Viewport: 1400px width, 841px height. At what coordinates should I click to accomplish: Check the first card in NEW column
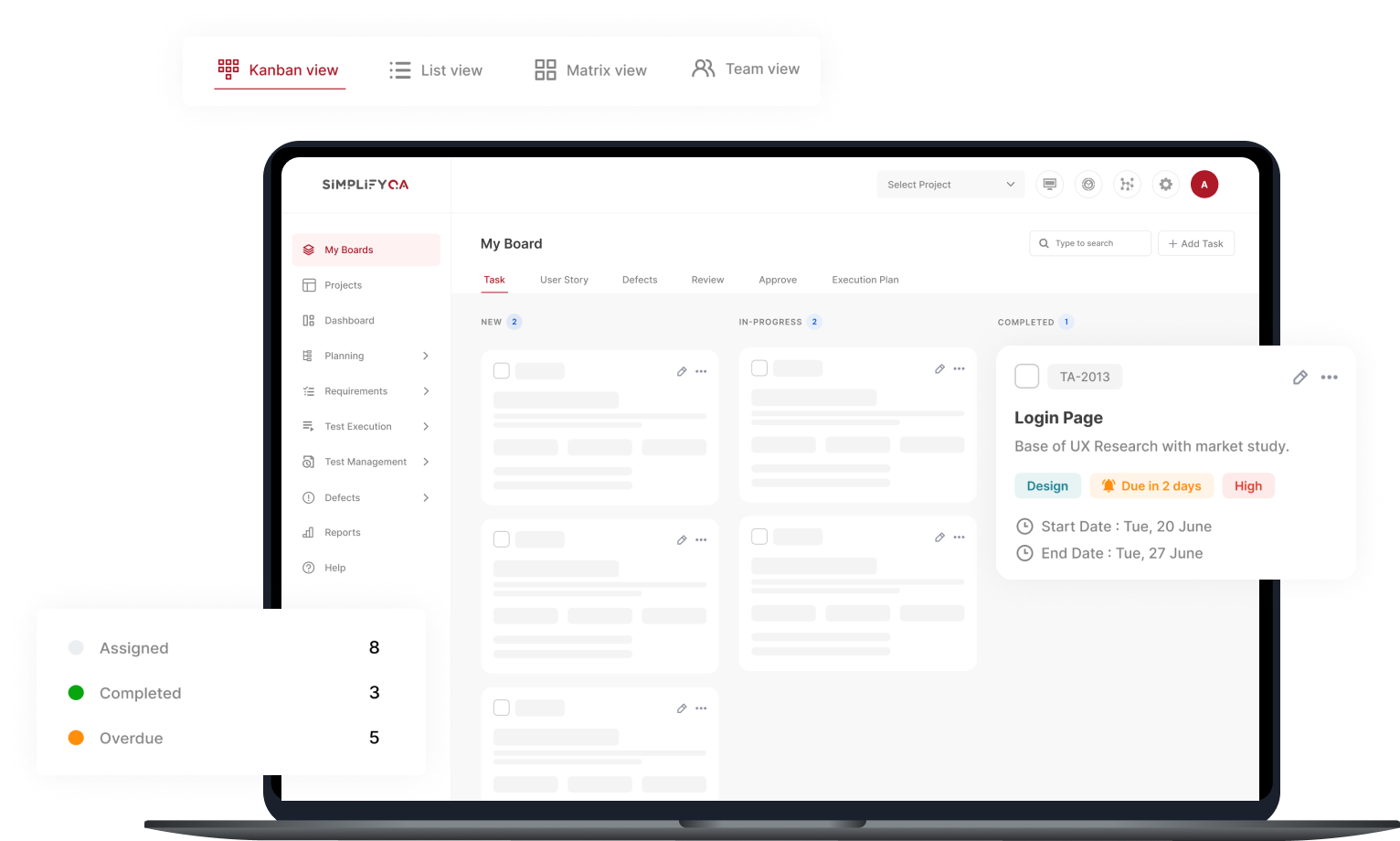pos(502,371)
